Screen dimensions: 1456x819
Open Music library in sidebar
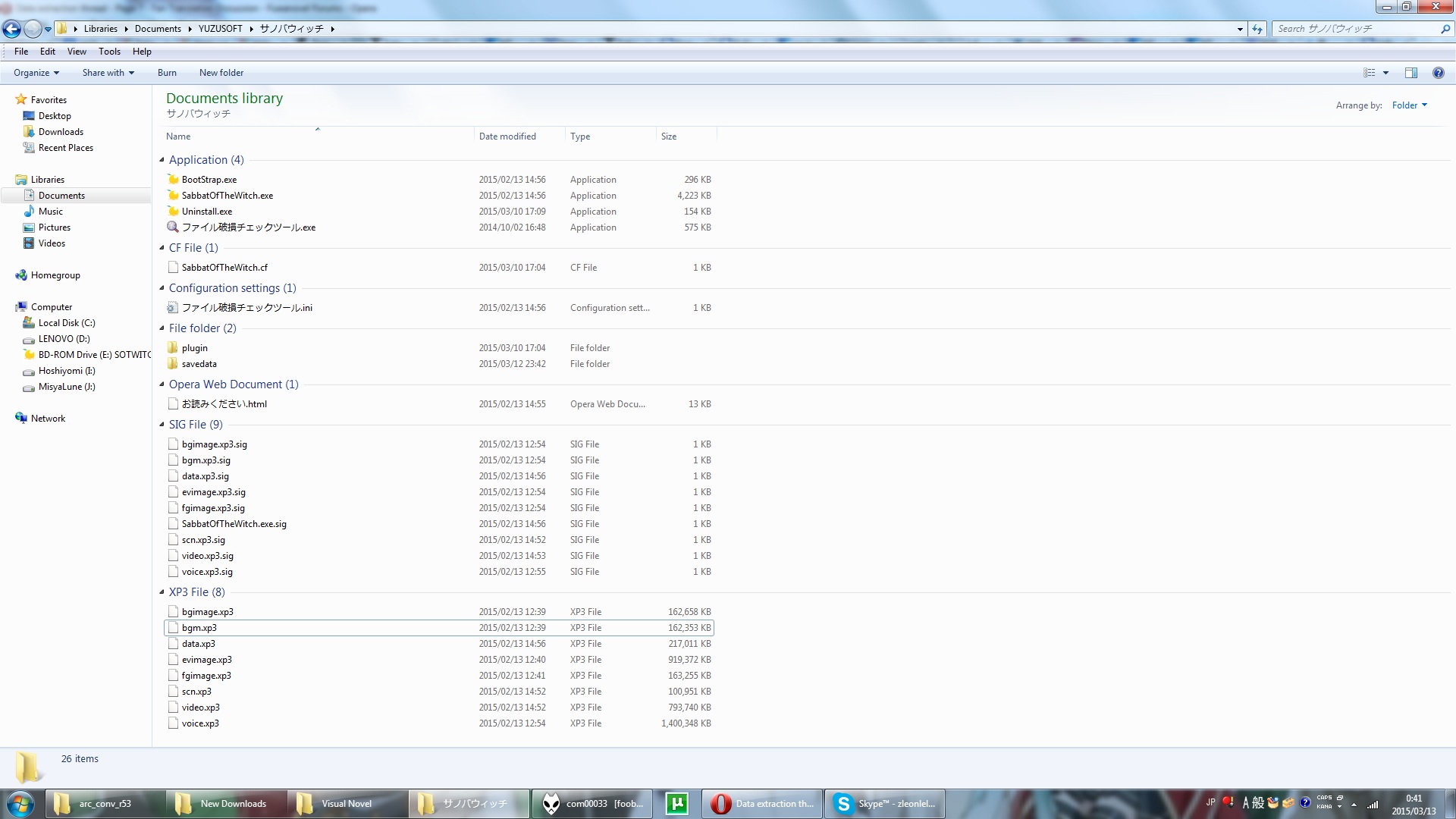click(x=50, y=212)
